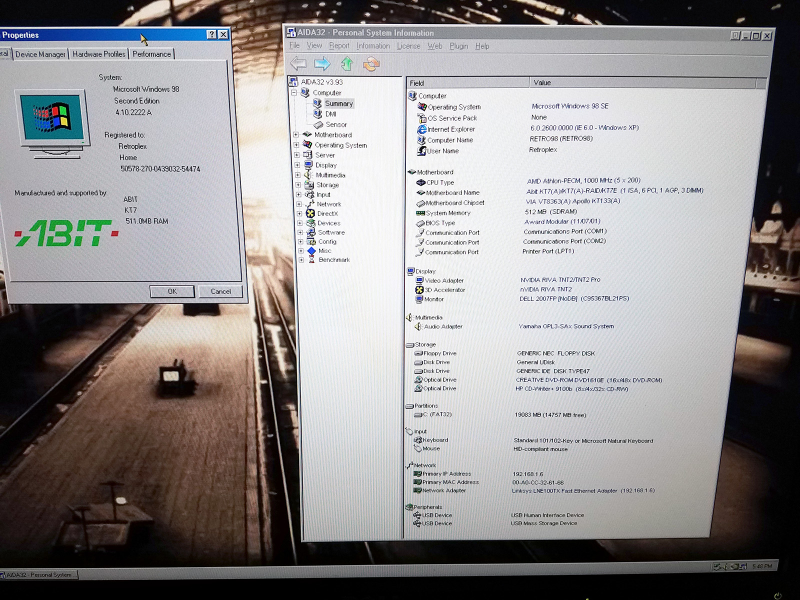Expand the Benchmark tree node

(302, 260)
